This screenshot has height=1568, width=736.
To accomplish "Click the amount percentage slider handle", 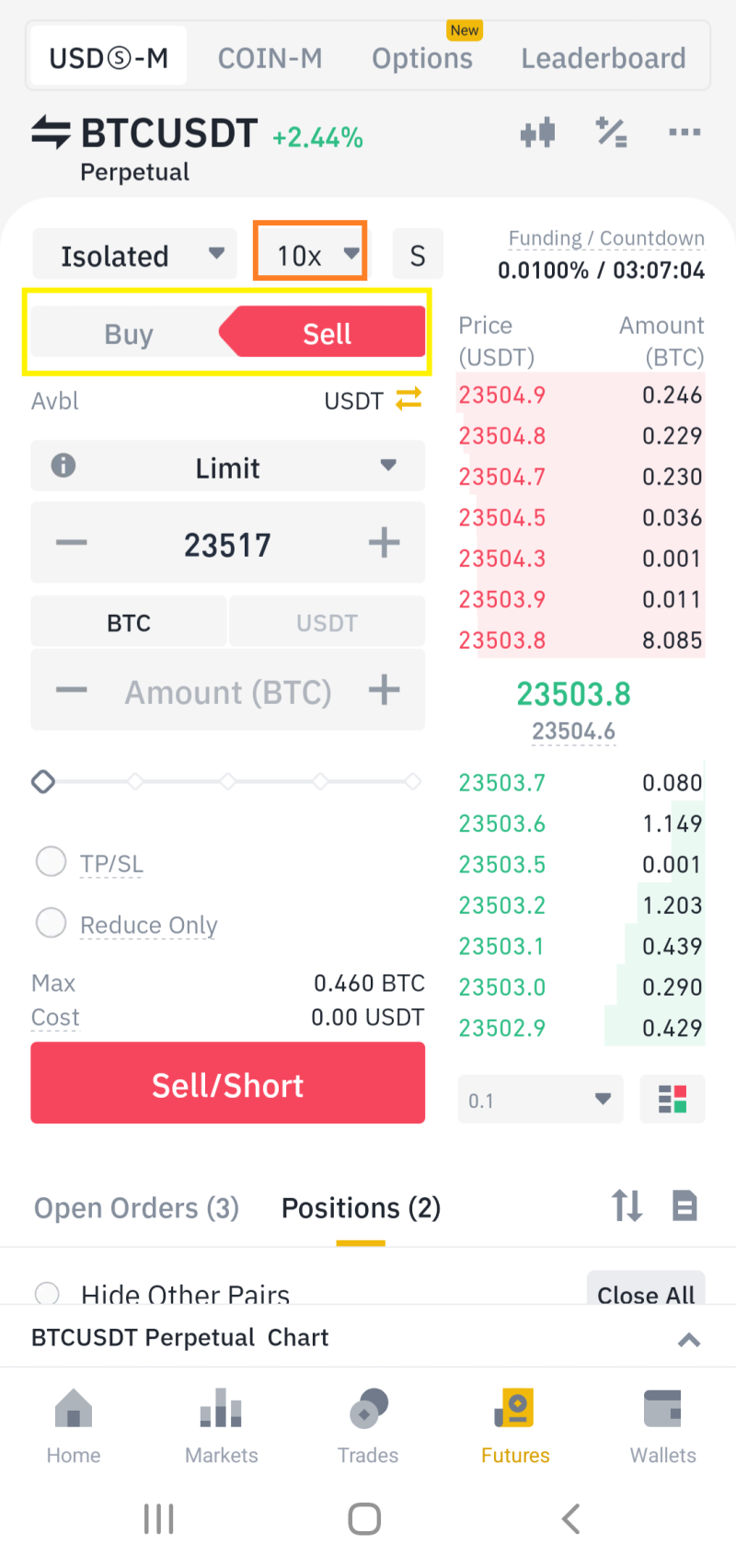I will (x=43, y=782).
